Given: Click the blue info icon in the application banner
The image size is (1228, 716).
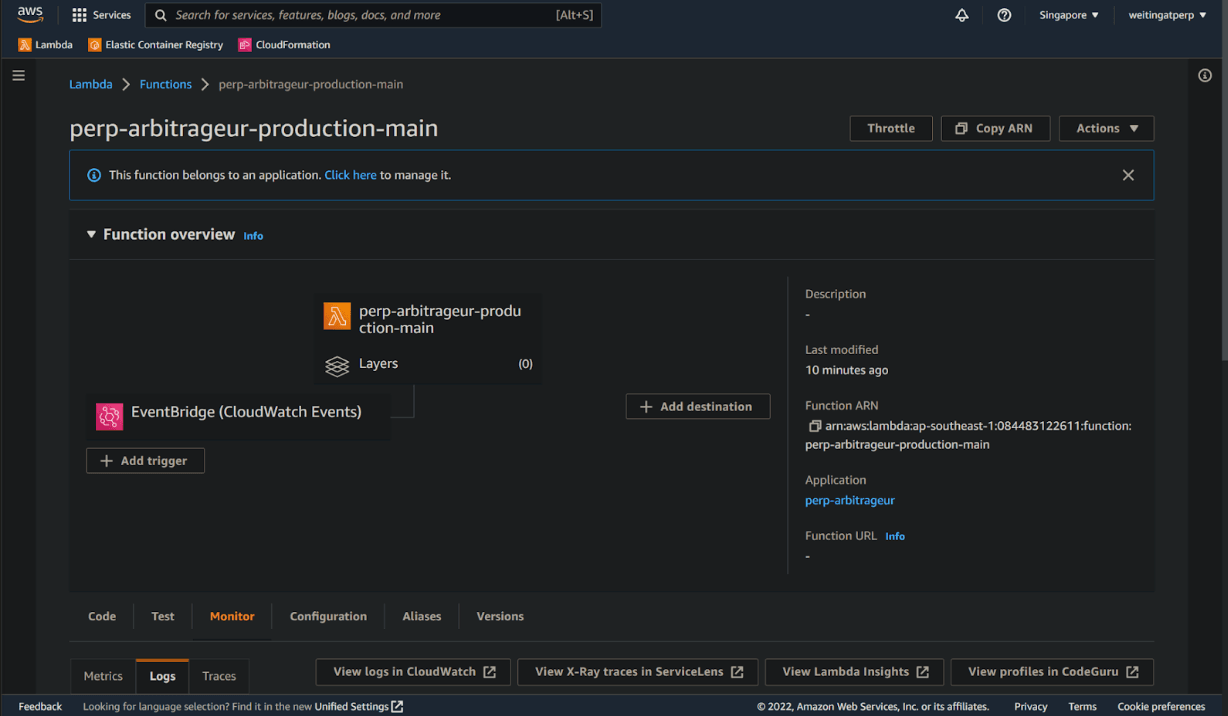Looking at the screenshot, I should pos(94,175).
